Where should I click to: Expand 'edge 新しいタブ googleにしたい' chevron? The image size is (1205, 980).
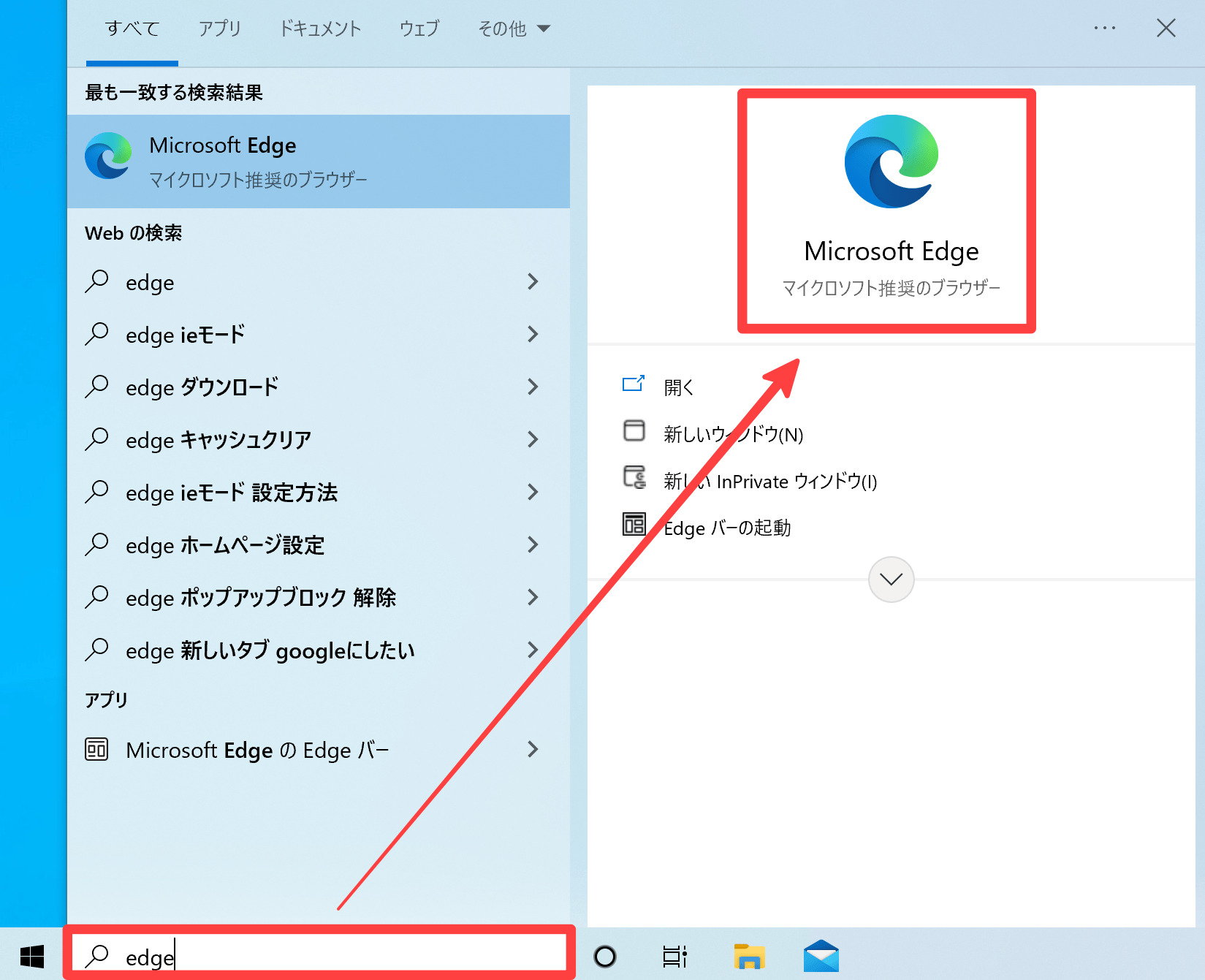(x=533, y=650)
